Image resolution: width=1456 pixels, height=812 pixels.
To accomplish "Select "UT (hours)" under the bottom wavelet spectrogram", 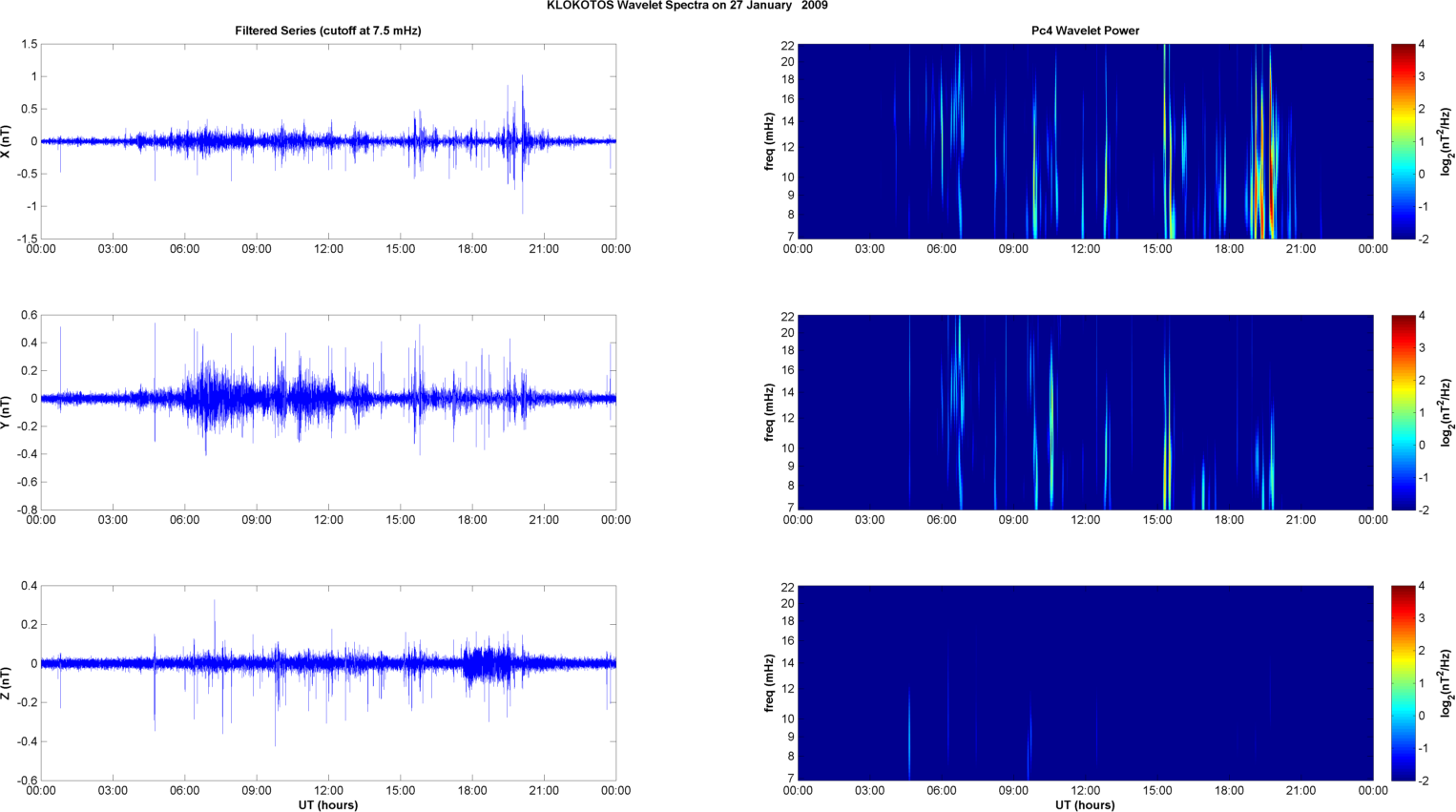I will 1085,805.
